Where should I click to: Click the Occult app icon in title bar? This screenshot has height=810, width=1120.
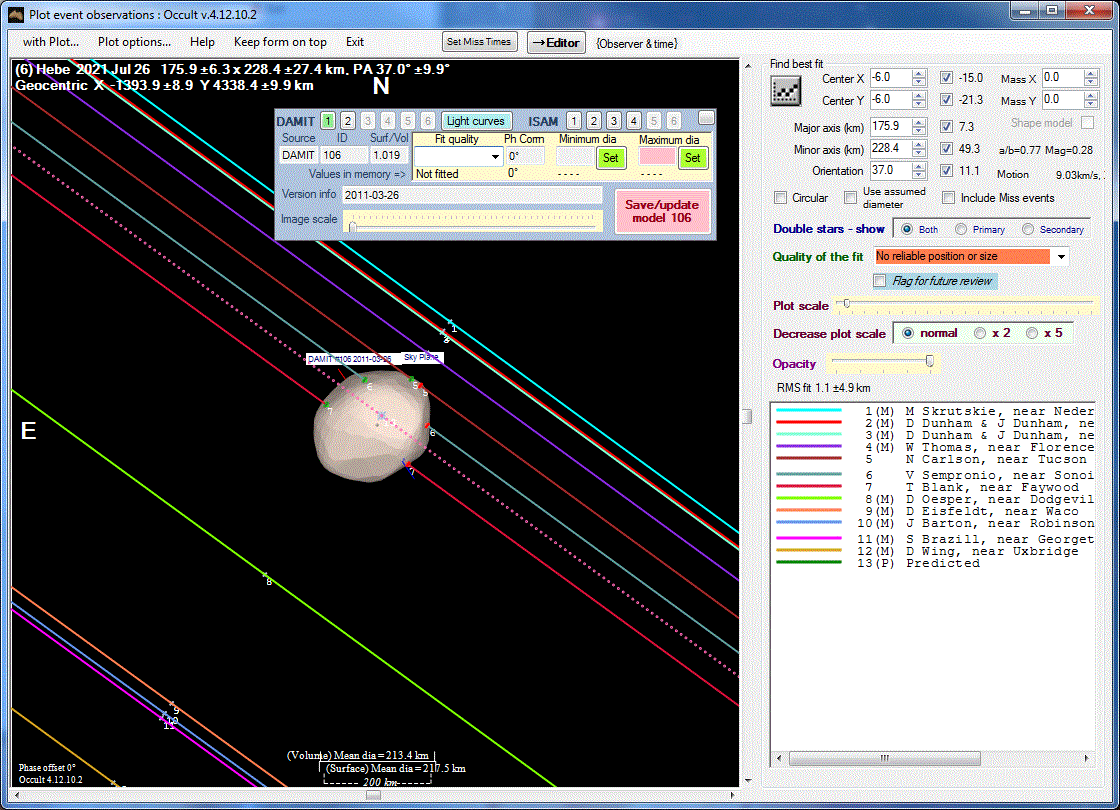(x=16, y=14)
